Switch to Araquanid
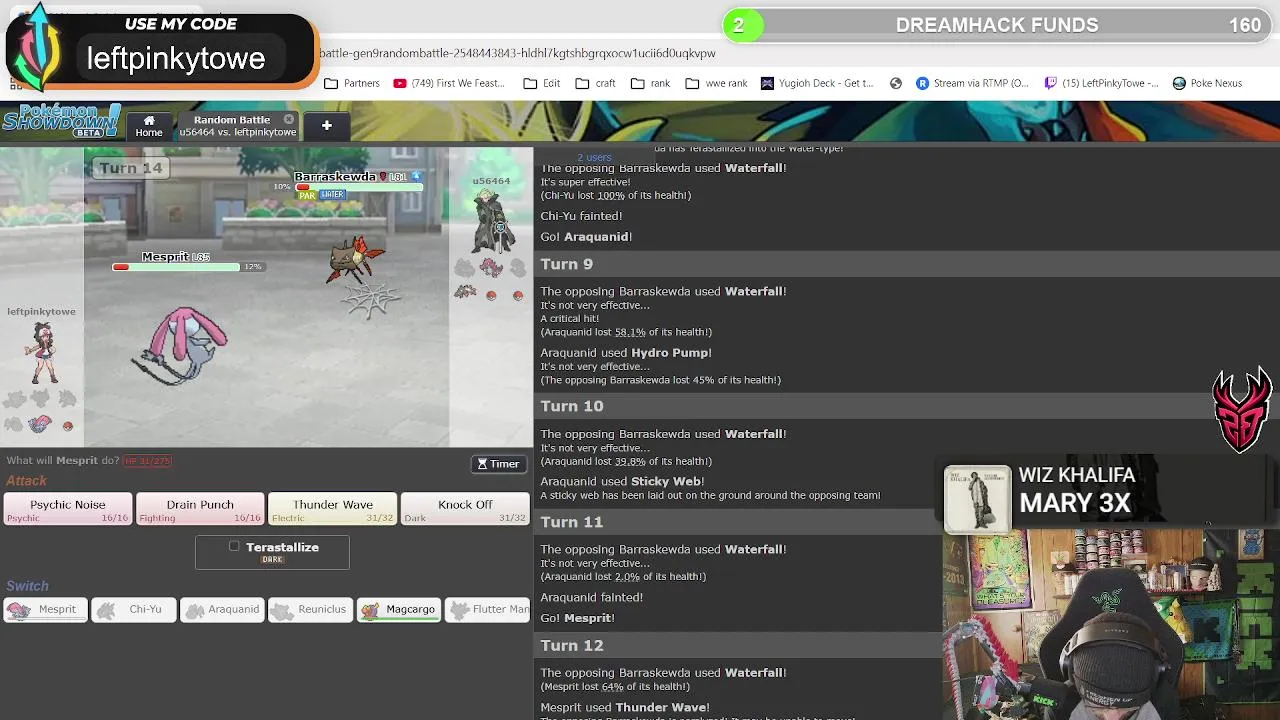This screenshot has width=1280, height=720. (x=222, y=609)
